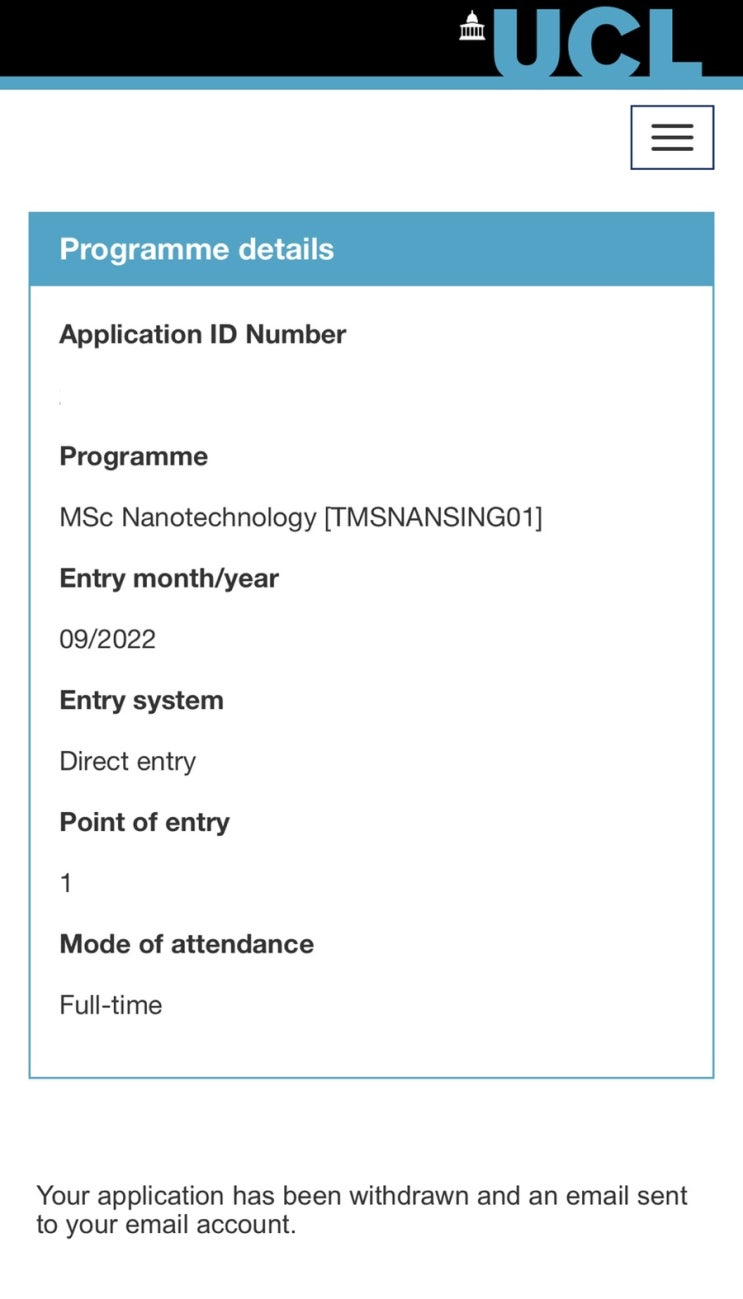
Task: Click the black banner left of UCL logo
Action: click(220, 38)
